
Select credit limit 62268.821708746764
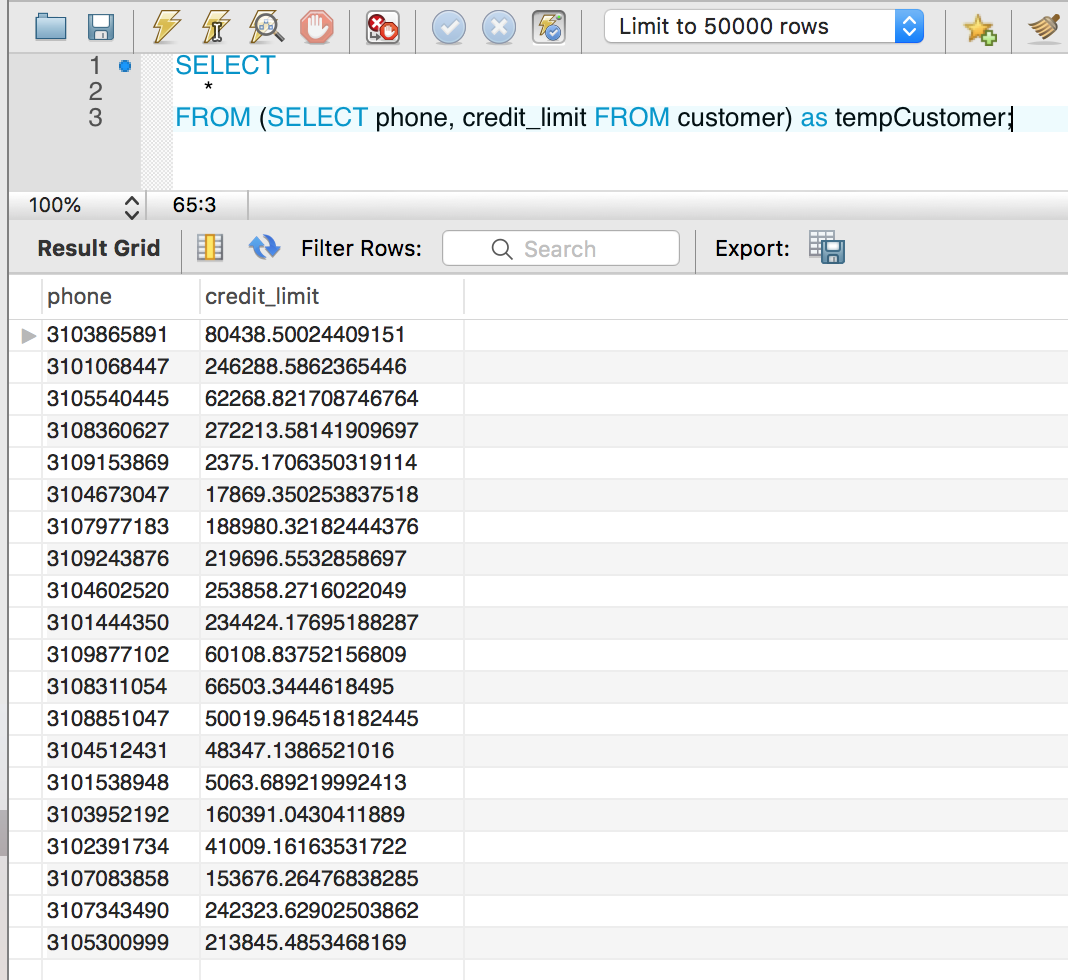point(331,399)
